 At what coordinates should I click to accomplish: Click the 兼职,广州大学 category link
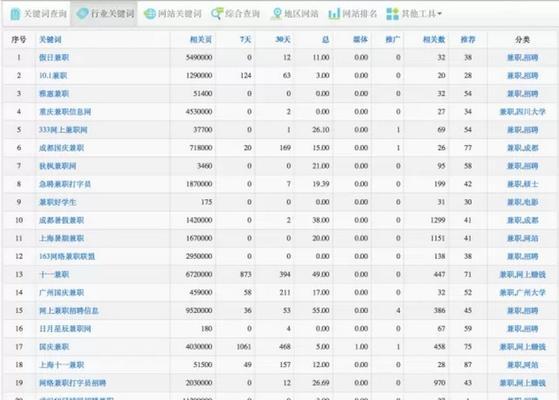click(x=523, y=293)
